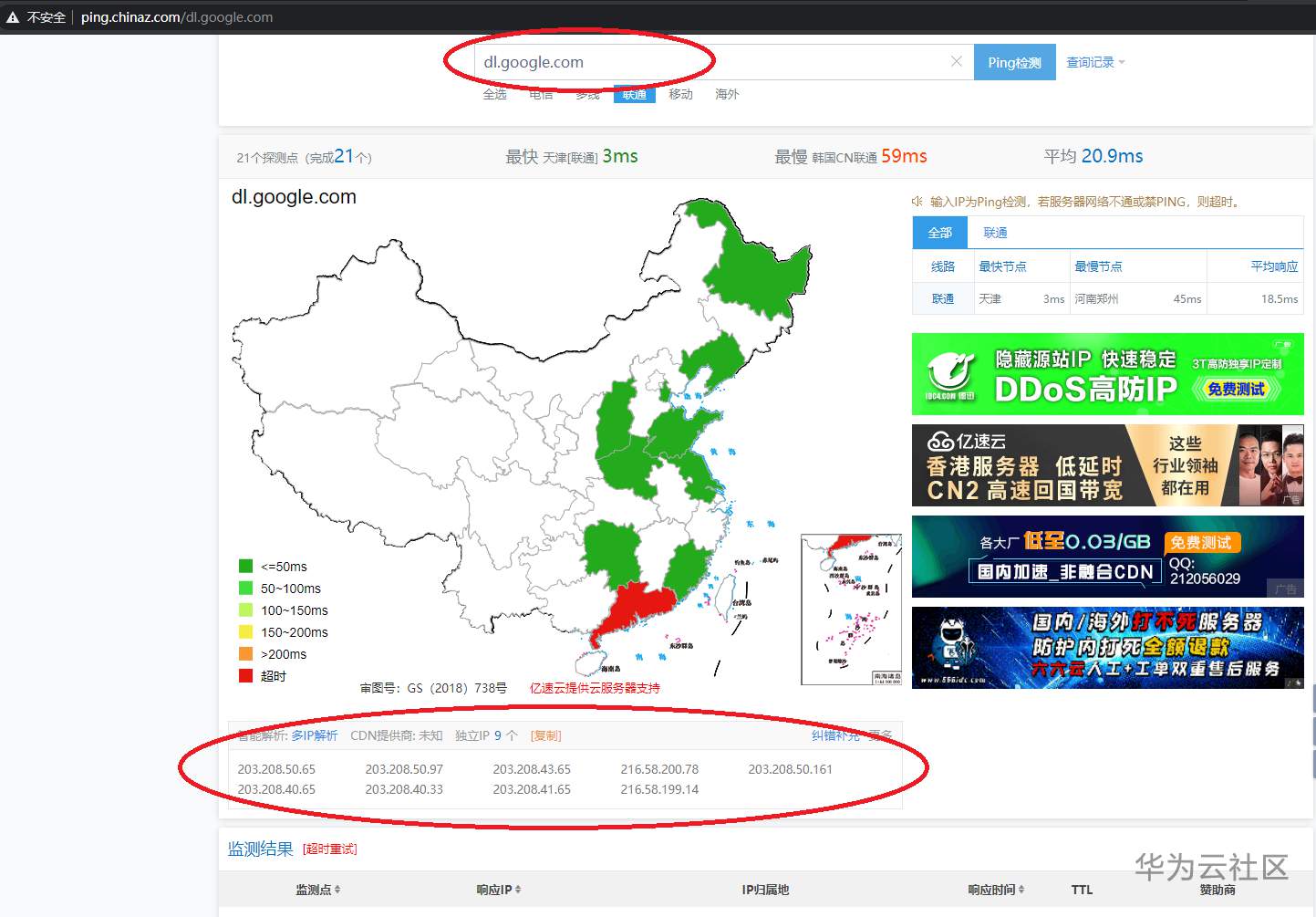The width and height of the screenshot is (1316, 917).
Task: Click inside the dl.google.com search field
Action: (x=638, y=61)
